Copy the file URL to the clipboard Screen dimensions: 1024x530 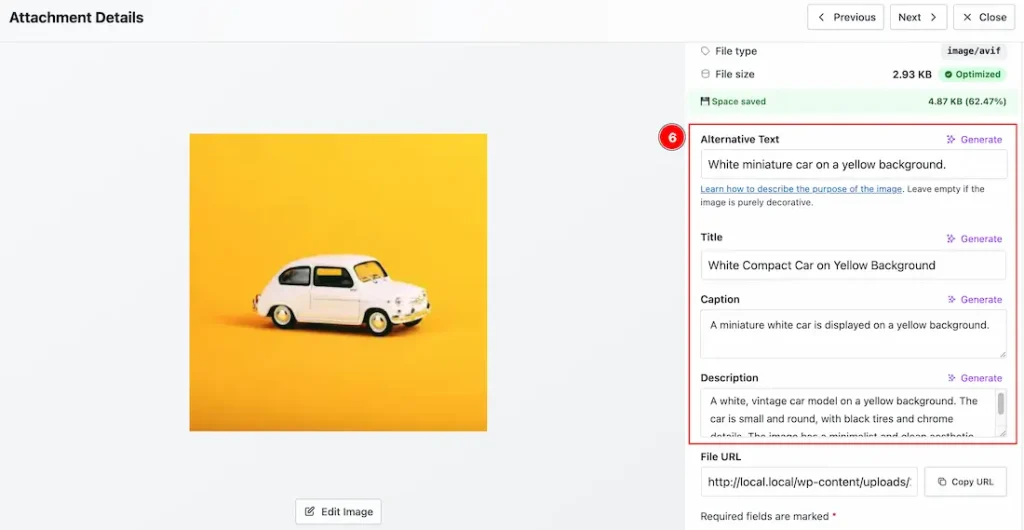[966, 482]
